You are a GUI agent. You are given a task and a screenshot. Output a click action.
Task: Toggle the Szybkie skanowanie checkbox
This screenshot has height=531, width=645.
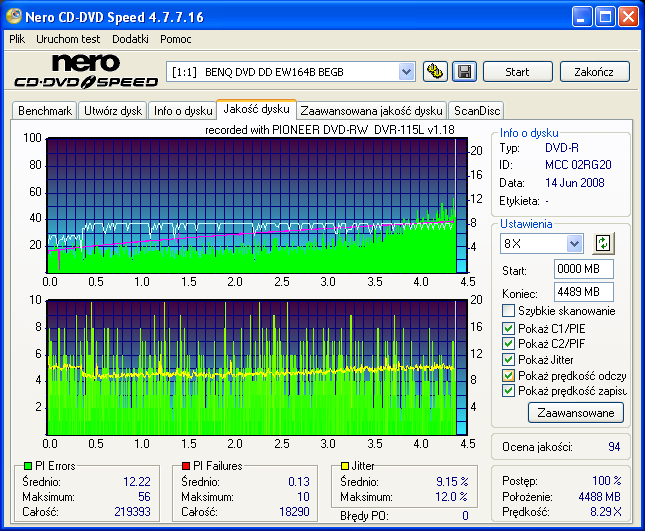tap(508, 311)
